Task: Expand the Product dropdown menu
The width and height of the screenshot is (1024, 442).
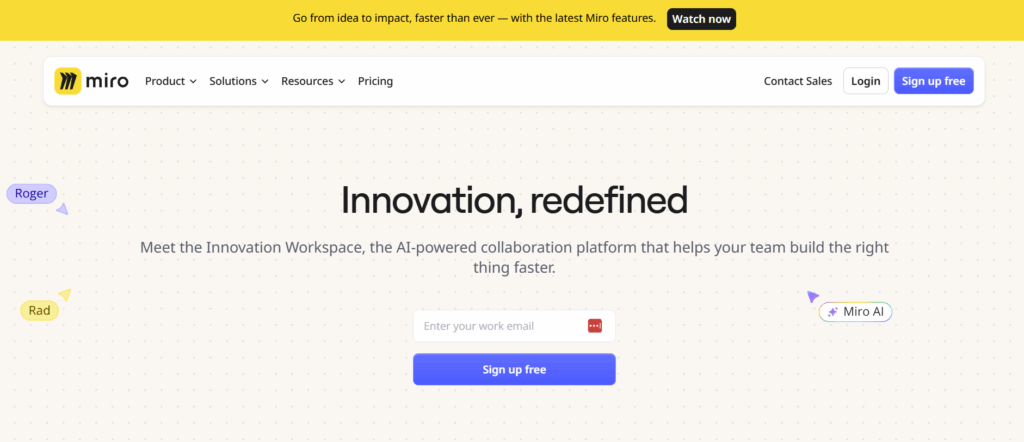Action: (x=170, y=81)
